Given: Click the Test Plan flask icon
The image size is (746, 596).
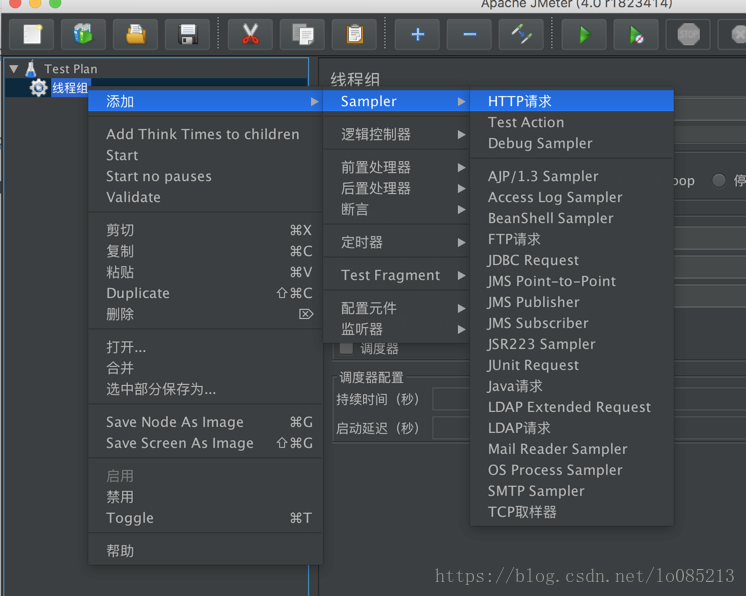Looking at the screenshot, I should tap(31, 69).
